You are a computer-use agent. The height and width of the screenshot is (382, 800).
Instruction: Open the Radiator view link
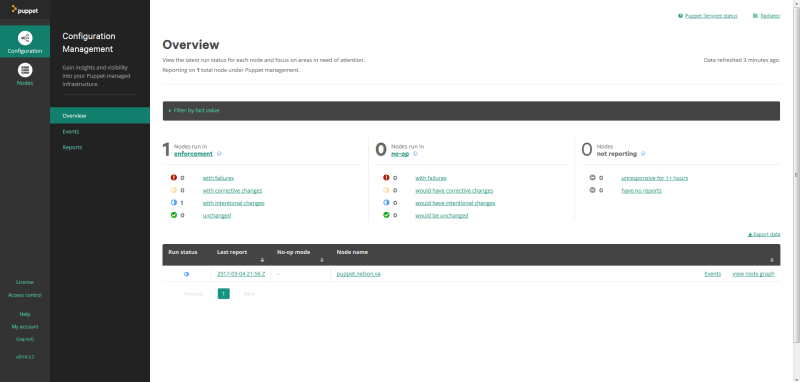tap(770, 16)
